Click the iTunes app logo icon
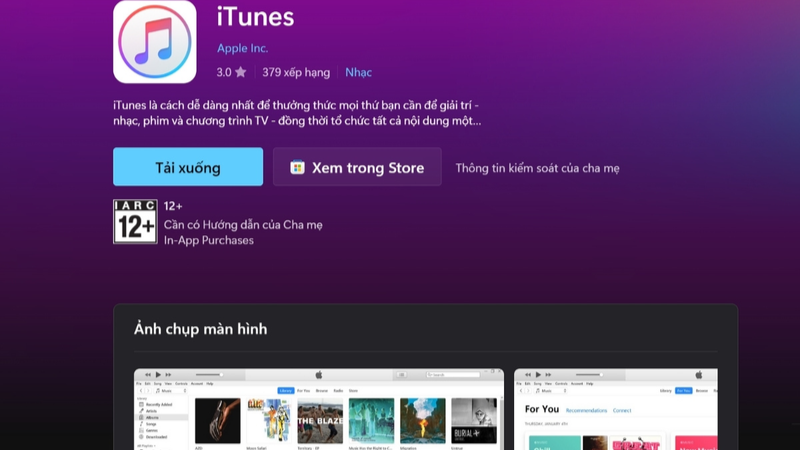This screenshot has height=450, width=800. [x=155, y=41]
